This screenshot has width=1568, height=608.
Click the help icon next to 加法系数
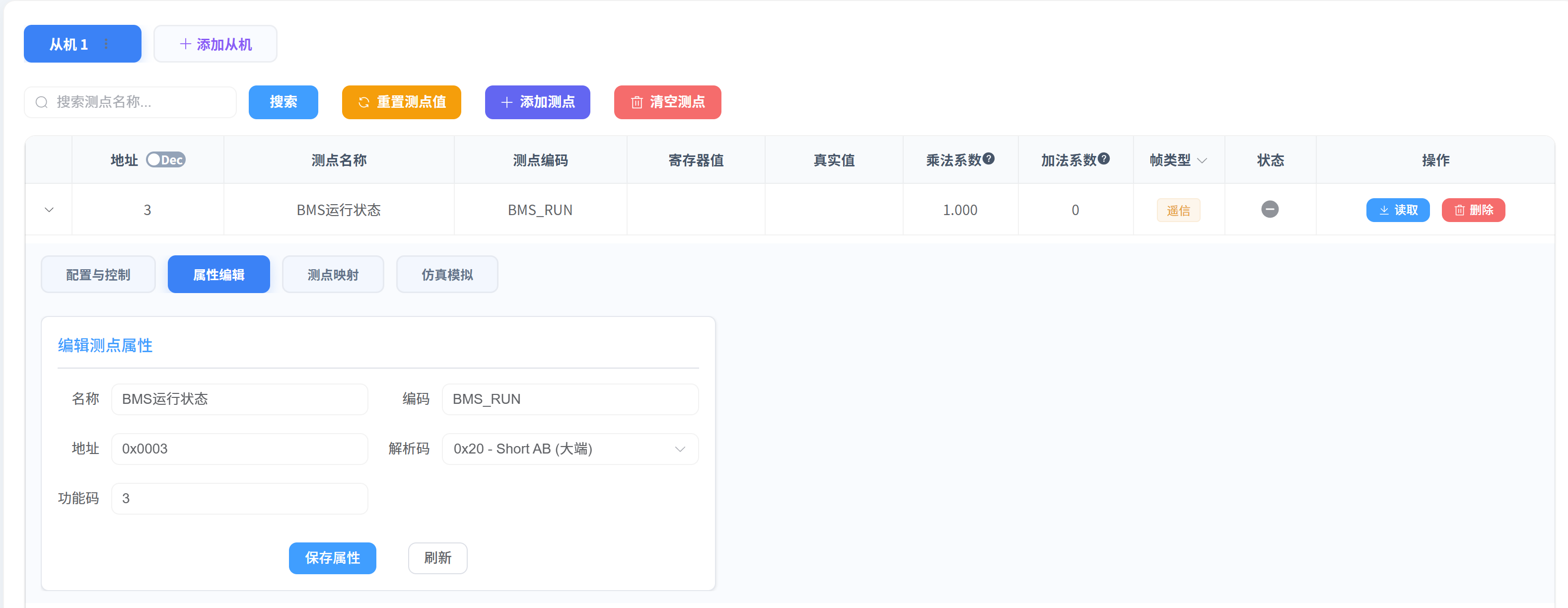click(x=1104, y=158)
